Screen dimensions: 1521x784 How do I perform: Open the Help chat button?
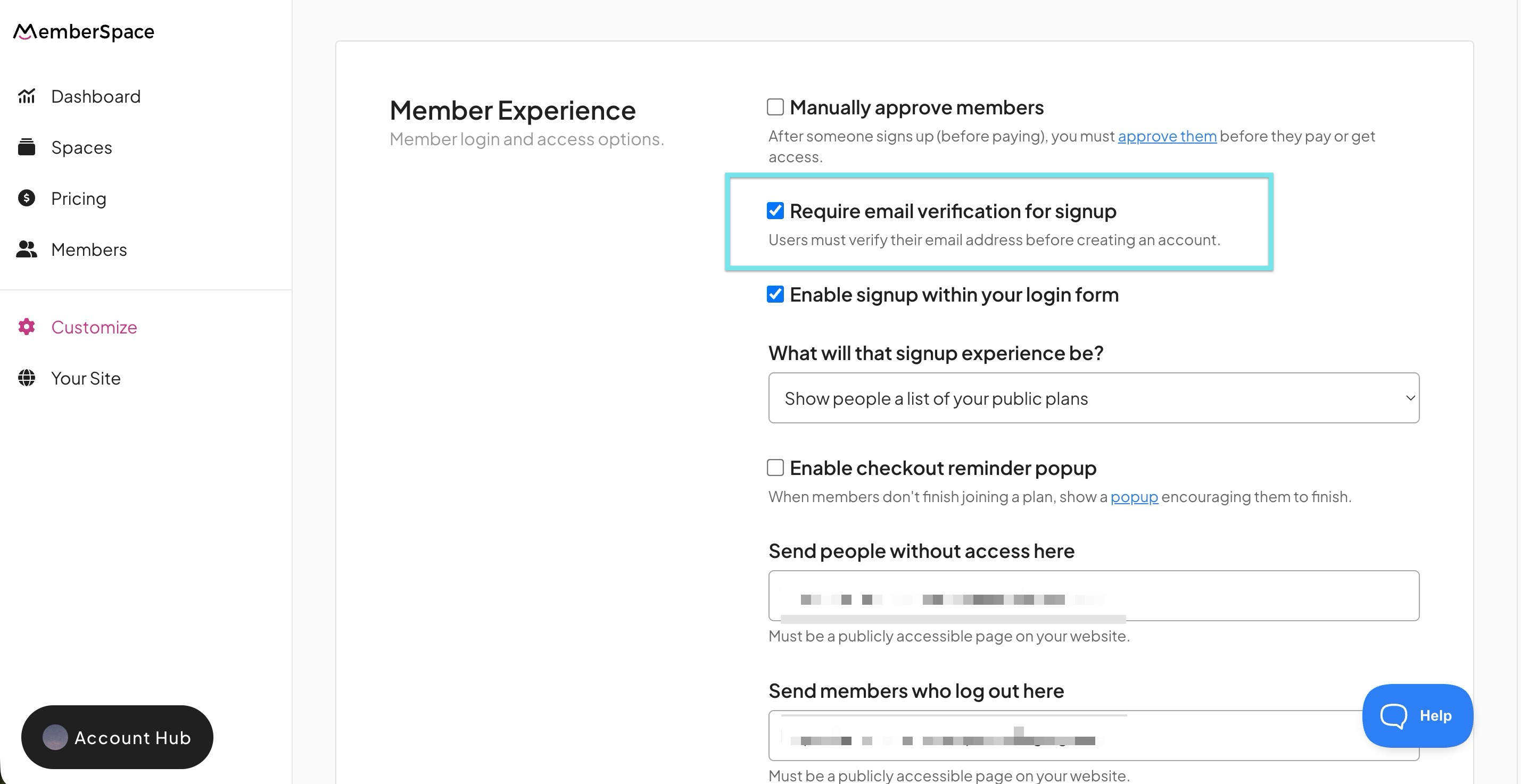(x=1417, y=715)
